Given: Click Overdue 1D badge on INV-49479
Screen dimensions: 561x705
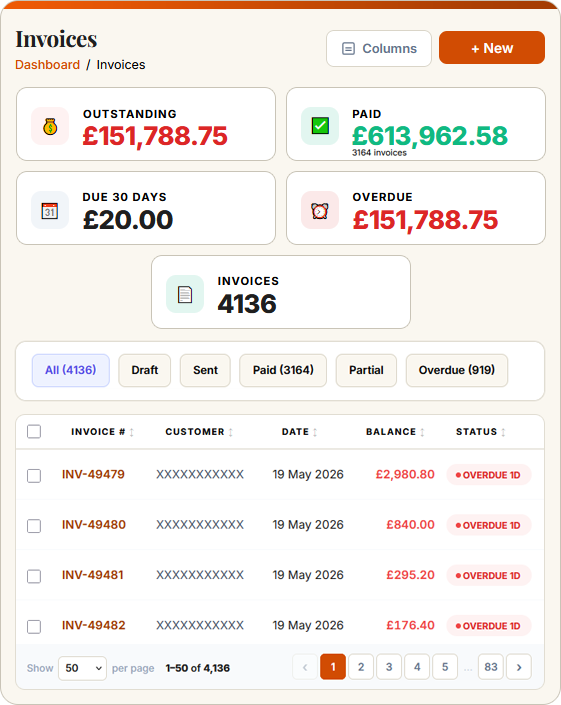Looking at the screenshot, I should (489, 475).
